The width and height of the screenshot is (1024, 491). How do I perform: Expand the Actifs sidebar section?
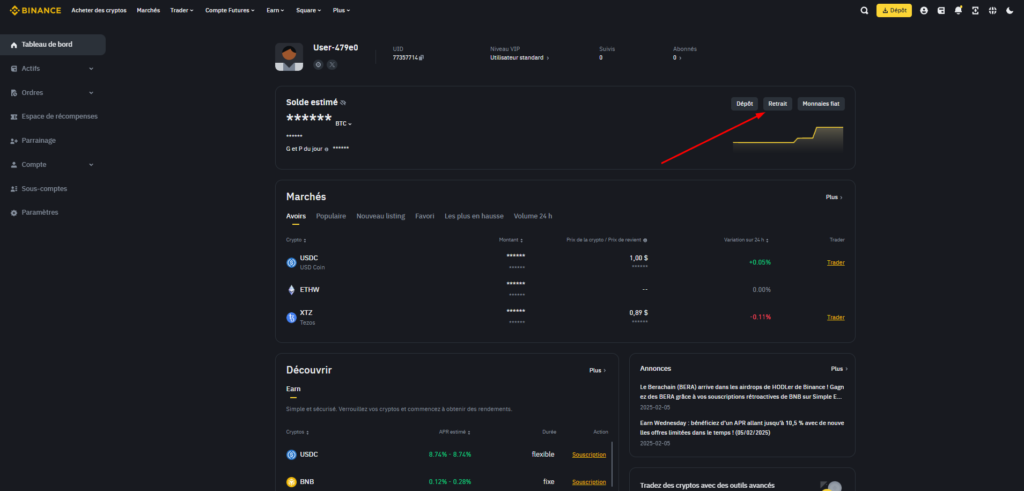pos(91,68)
